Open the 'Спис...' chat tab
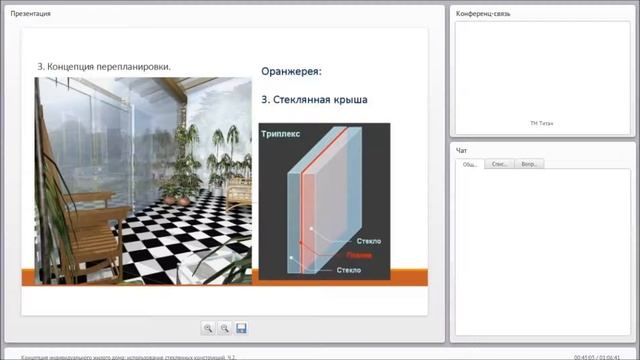The image size is (640, 360). click(x=499, y=164)
